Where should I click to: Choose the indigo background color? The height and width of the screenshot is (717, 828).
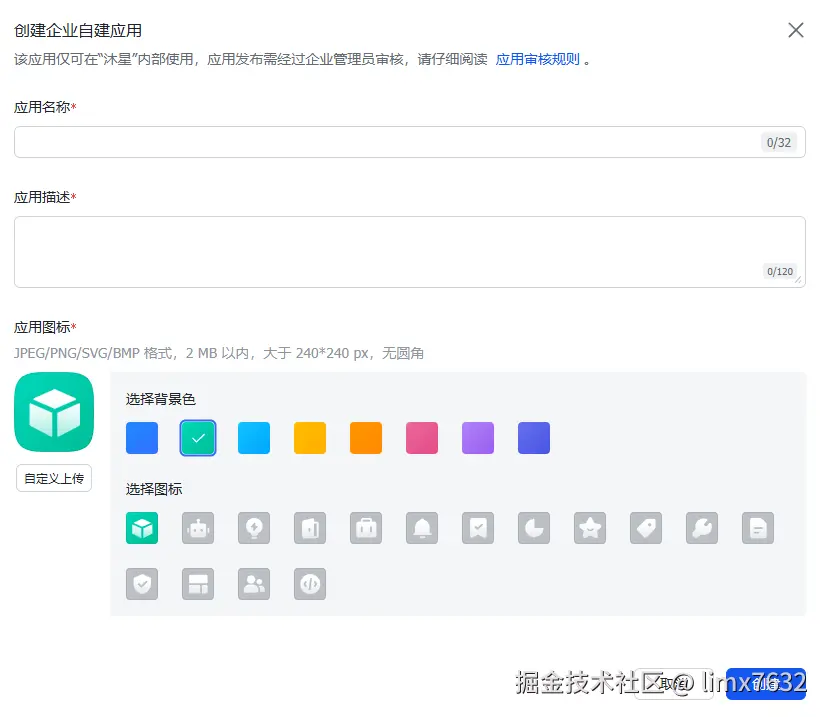pos(534,438)
